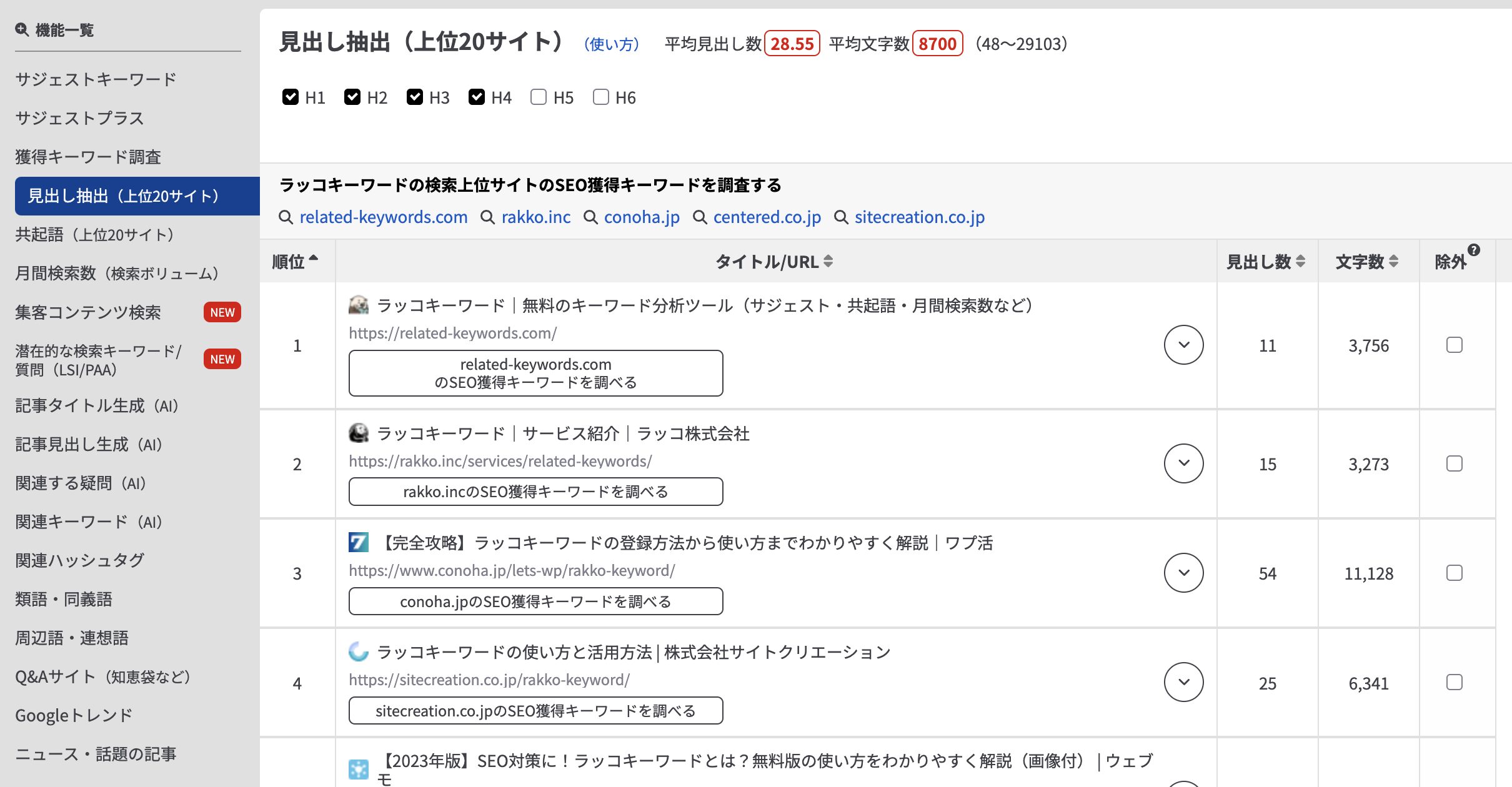Screen dimensions: 1512x787
Task: Sort by 見出し数 column arrows
Action: tap(1301, 261)
